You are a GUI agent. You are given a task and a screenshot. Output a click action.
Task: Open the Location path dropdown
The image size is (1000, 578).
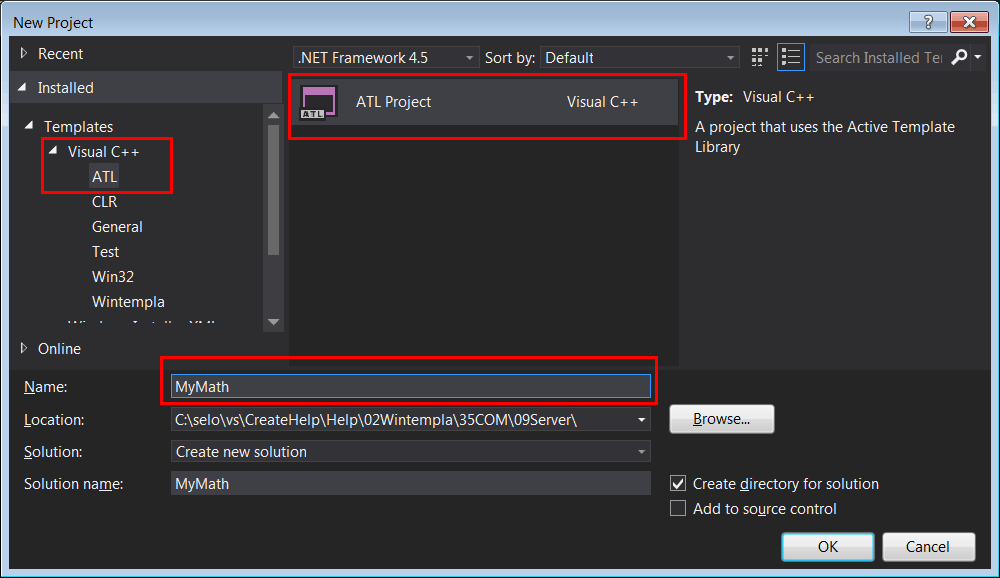pos(641,420)
